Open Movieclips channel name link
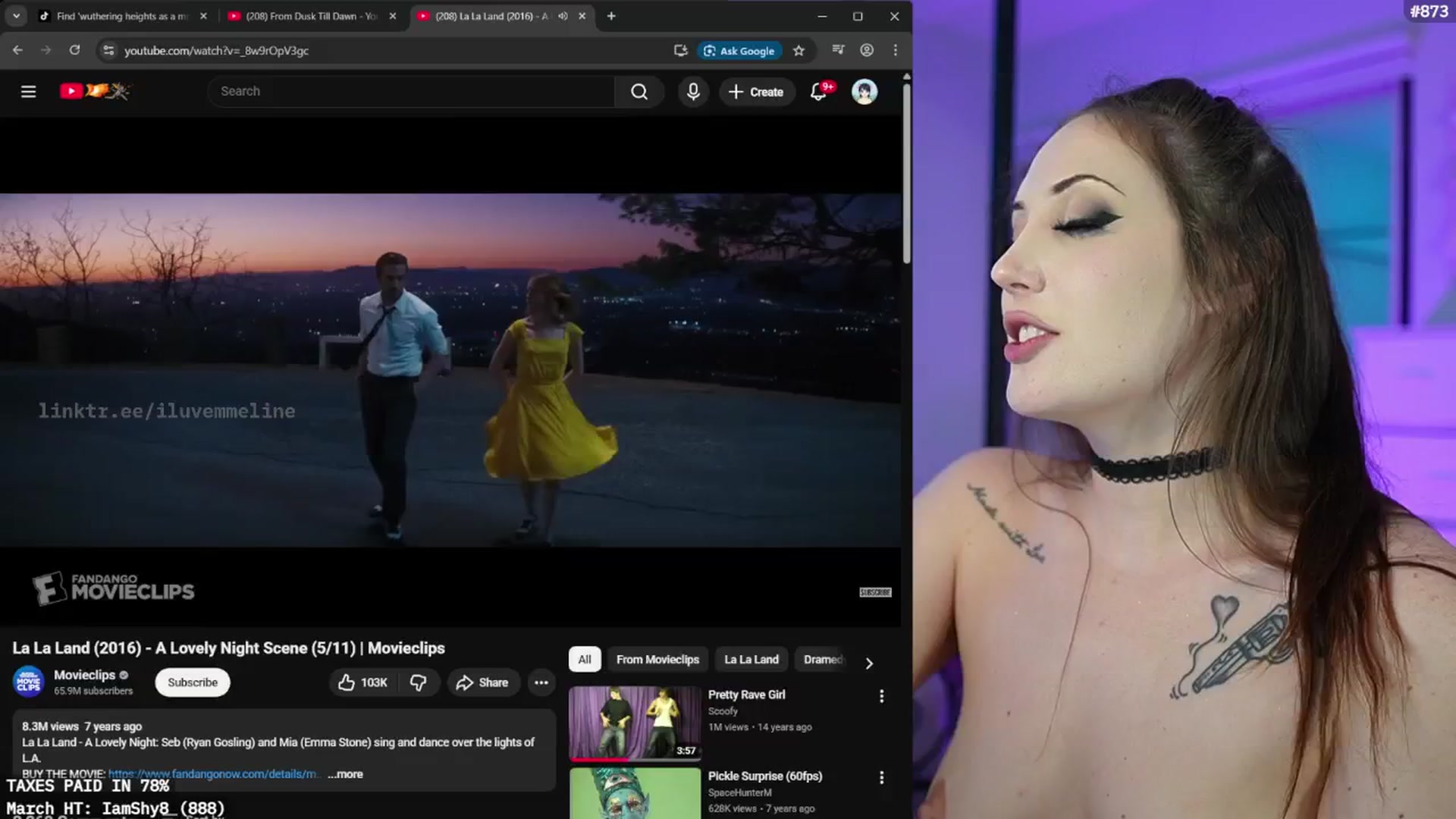The height and width of the screenshot is (819, 1456). [85, 675]
